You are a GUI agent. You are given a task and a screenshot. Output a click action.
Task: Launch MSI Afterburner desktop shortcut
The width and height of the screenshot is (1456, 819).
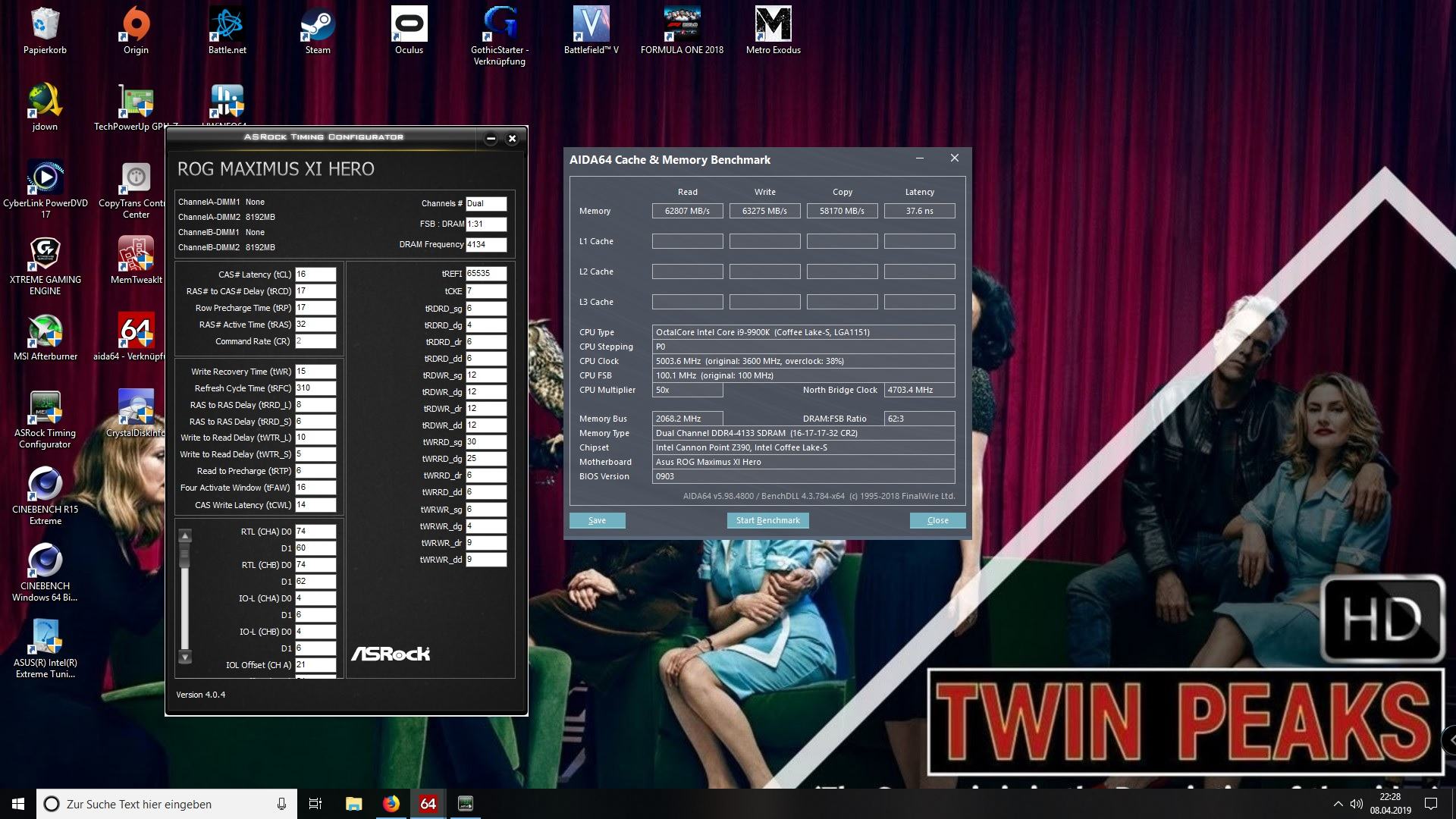point(45,337)
